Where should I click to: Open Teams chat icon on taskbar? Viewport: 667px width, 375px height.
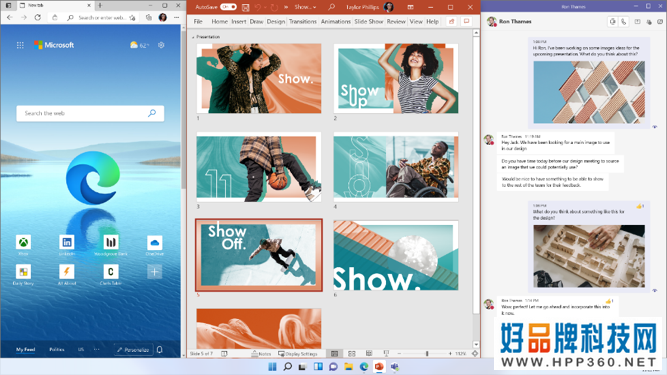333,366
